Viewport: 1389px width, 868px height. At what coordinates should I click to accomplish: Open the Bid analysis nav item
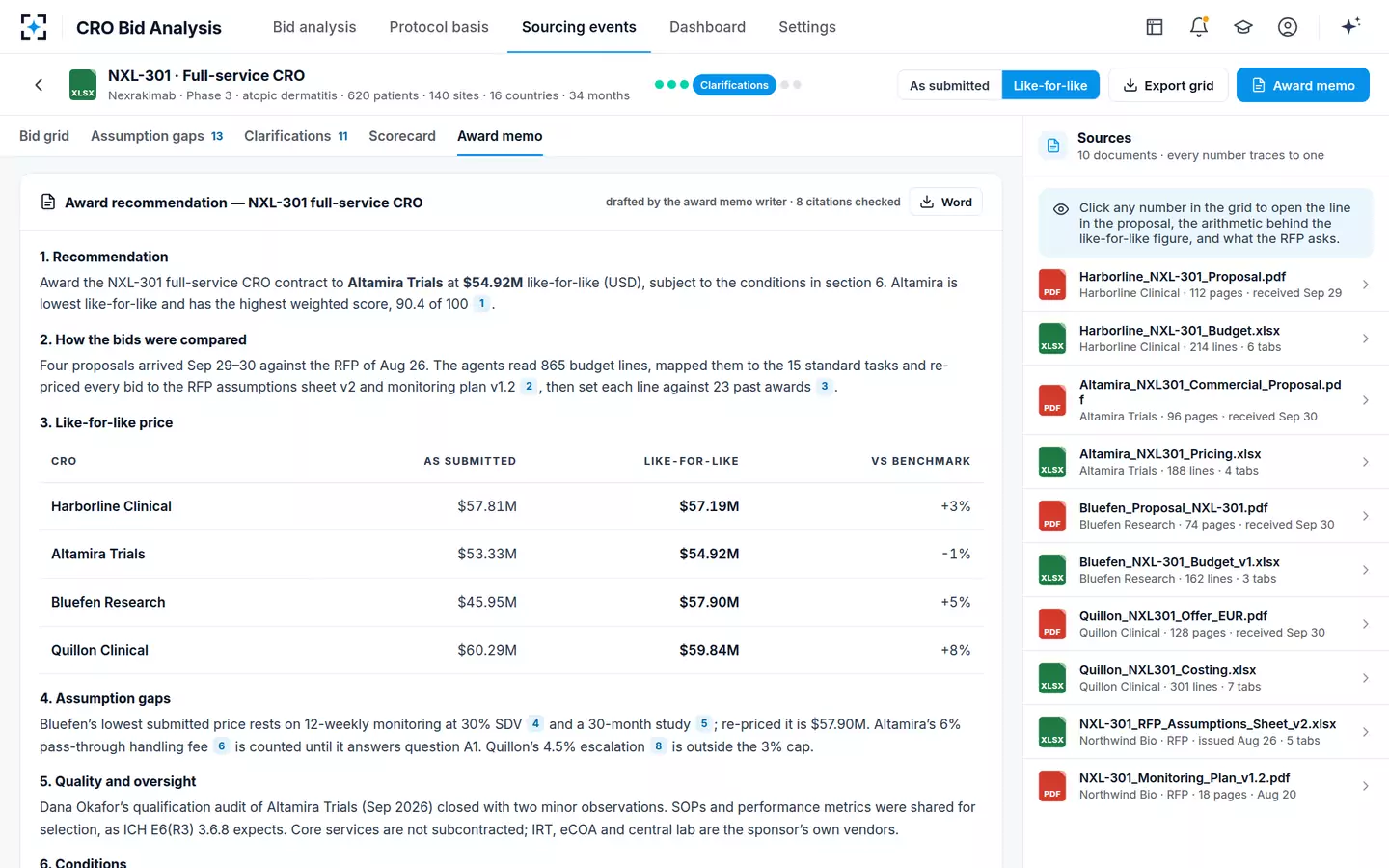[314, 27]
